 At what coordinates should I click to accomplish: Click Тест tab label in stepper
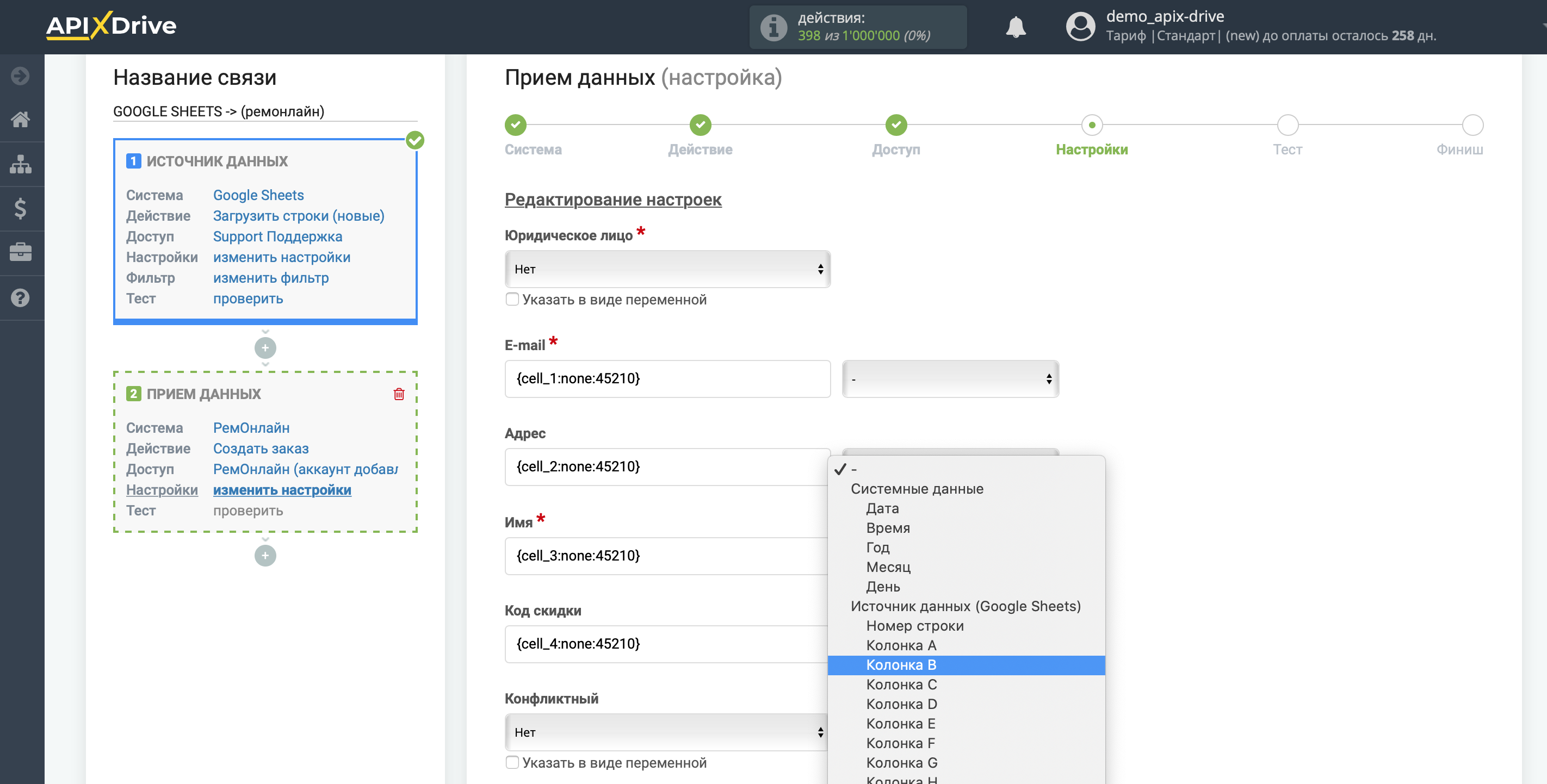coord(1288,150)
